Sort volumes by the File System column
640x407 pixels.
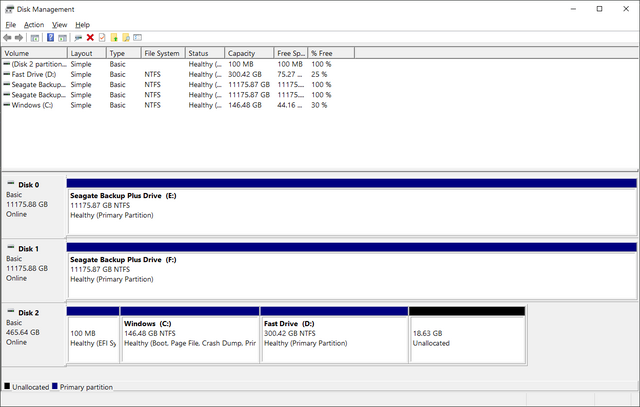(162, 53)
